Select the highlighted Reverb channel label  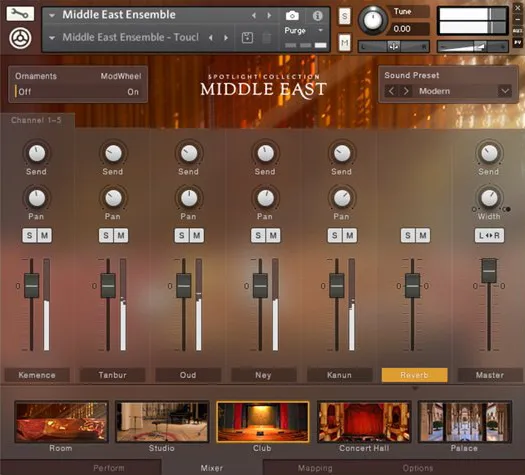click(x=415, y=375)
